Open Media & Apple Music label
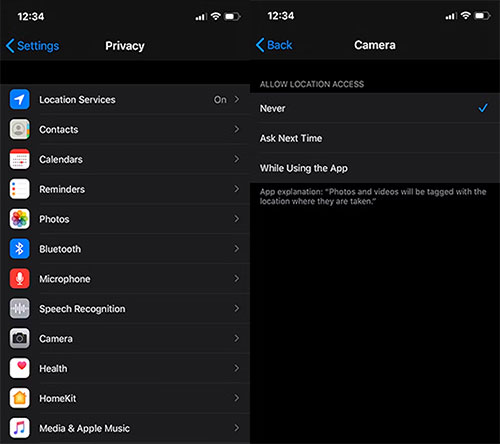This screenshot has width=500, height=444. 85,428
